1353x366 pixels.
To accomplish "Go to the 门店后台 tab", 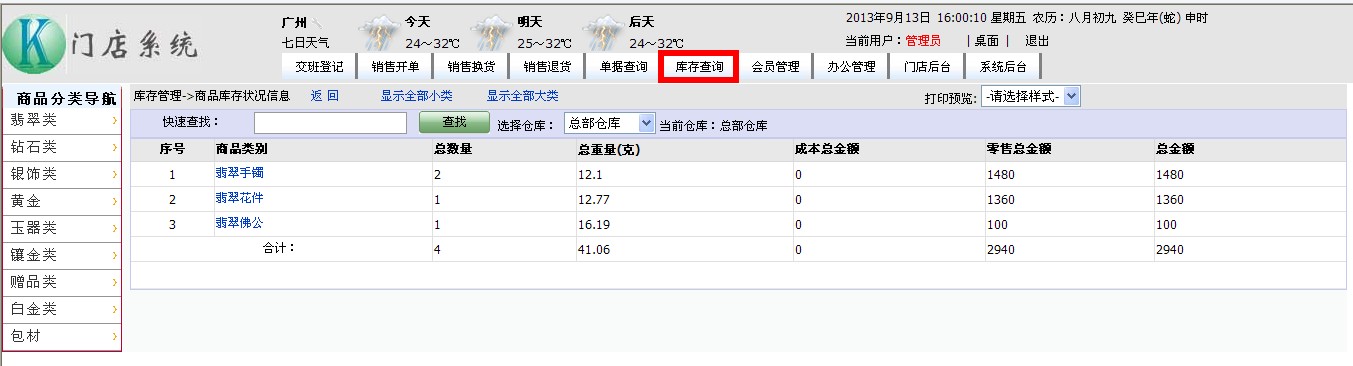I will click(x=927, y=67).
